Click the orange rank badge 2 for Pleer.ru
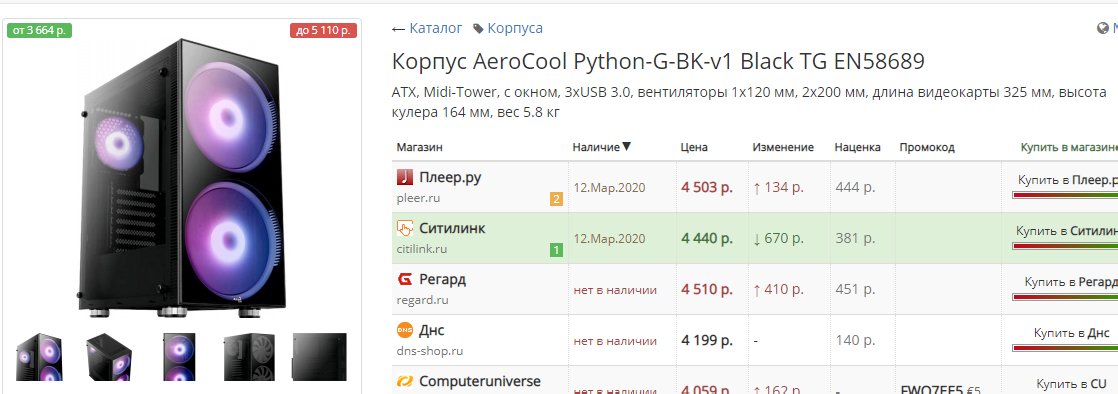Screen dimensions: 1118x394 click(x=556, y=199)
